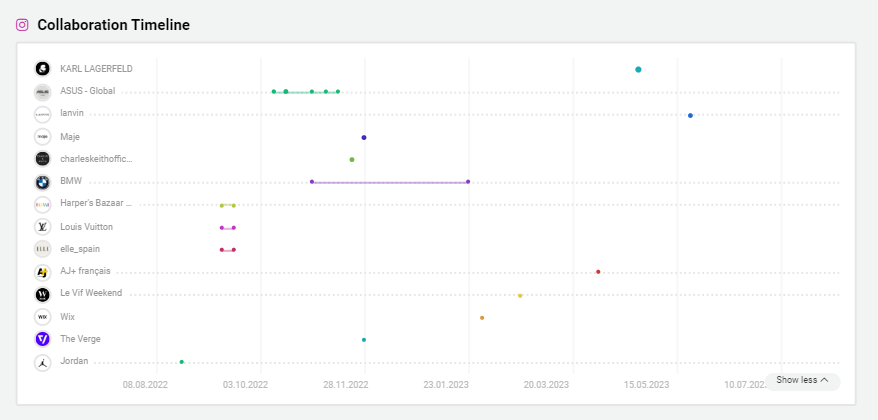878x420 pixels.
Task: Select the orange Wix timeline dot
Action: point(482,318)
